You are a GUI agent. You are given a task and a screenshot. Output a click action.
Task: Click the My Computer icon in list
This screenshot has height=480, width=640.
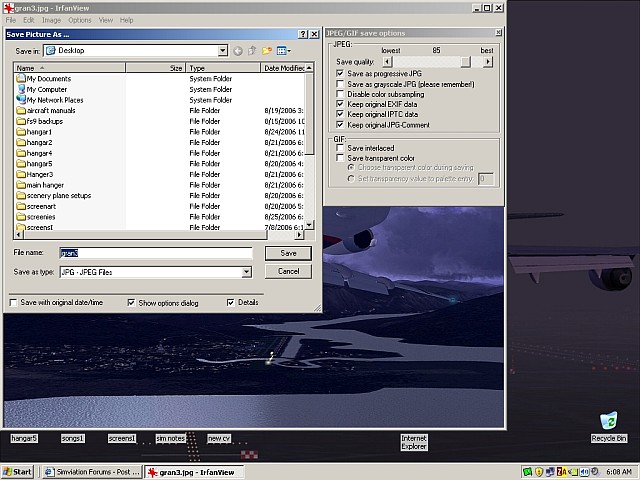pyautogui.click(x=20, y=89)
